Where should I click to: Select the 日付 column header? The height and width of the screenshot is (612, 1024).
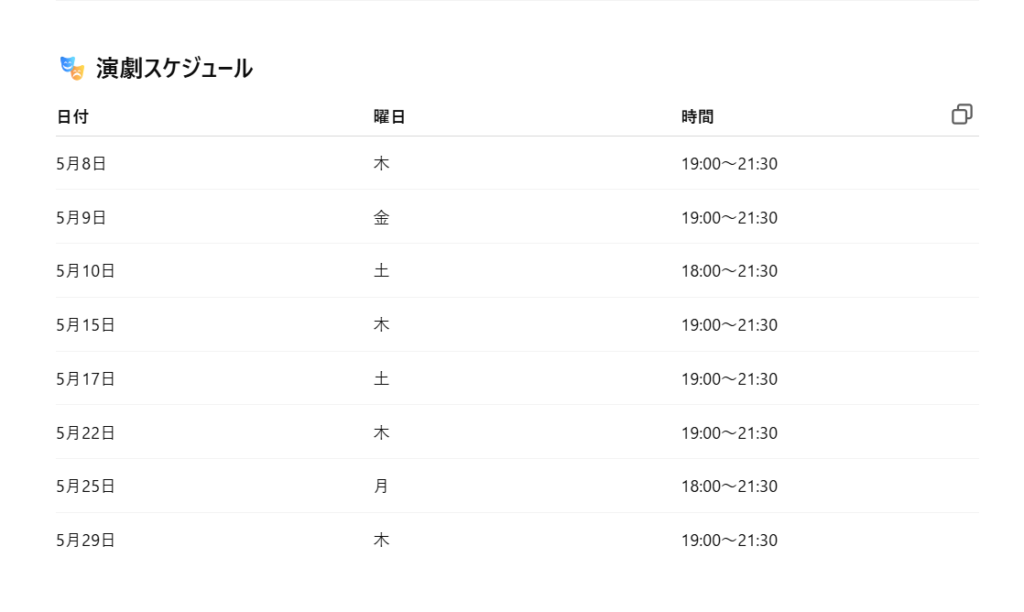pyautogui.click(x=72, y=117)
